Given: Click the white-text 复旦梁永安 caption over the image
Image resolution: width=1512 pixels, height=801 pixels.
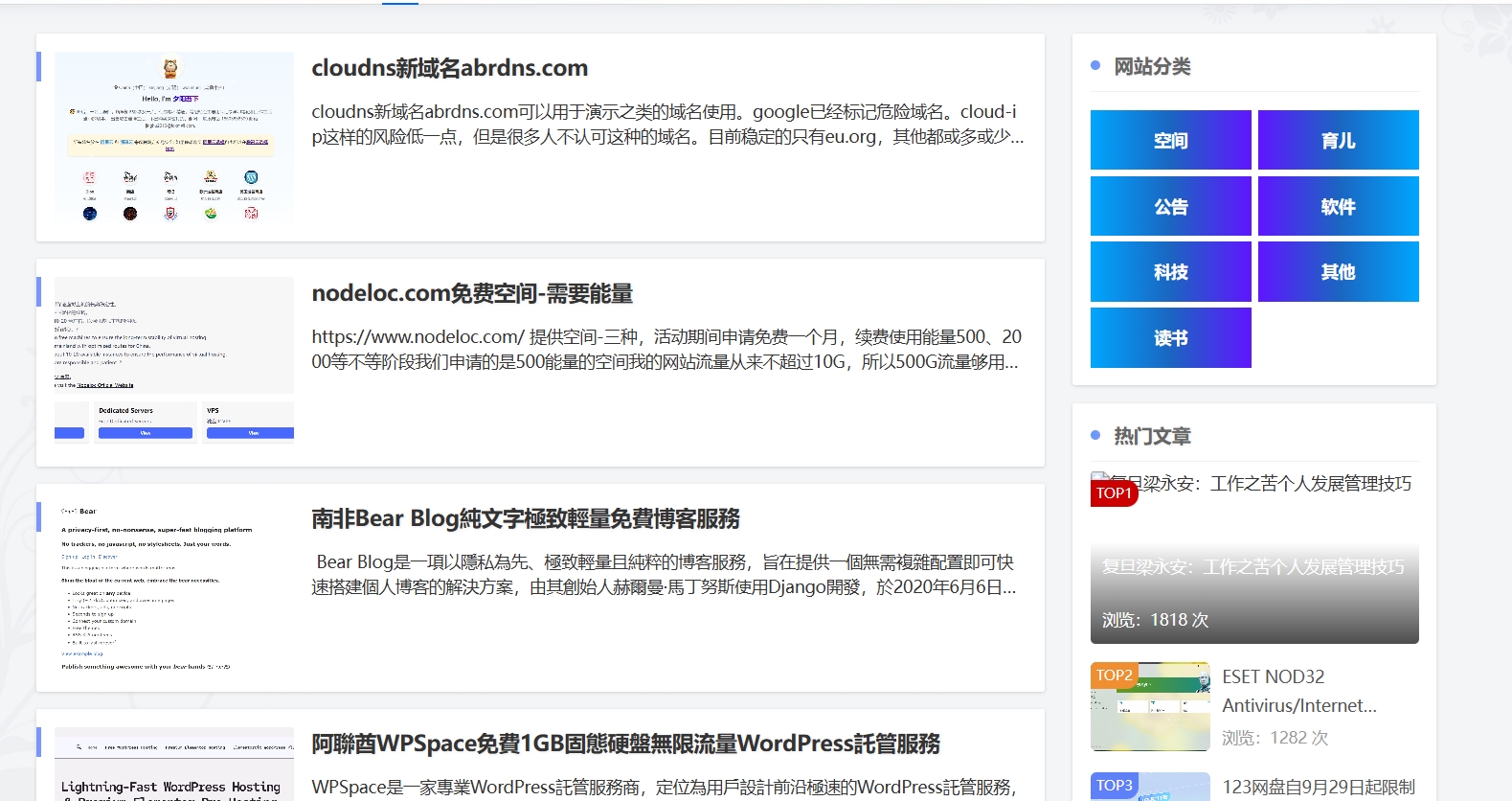Looking at the screenshot, I should pyautogui.click(x=1252, y=567).
